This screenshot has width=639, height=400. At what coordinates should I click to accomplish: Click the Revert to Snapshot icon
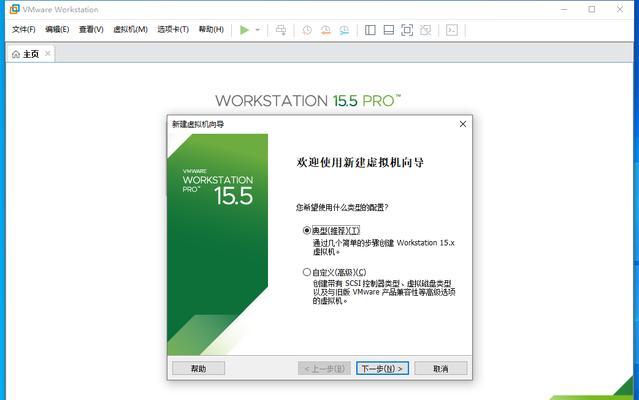coord(326,30)
